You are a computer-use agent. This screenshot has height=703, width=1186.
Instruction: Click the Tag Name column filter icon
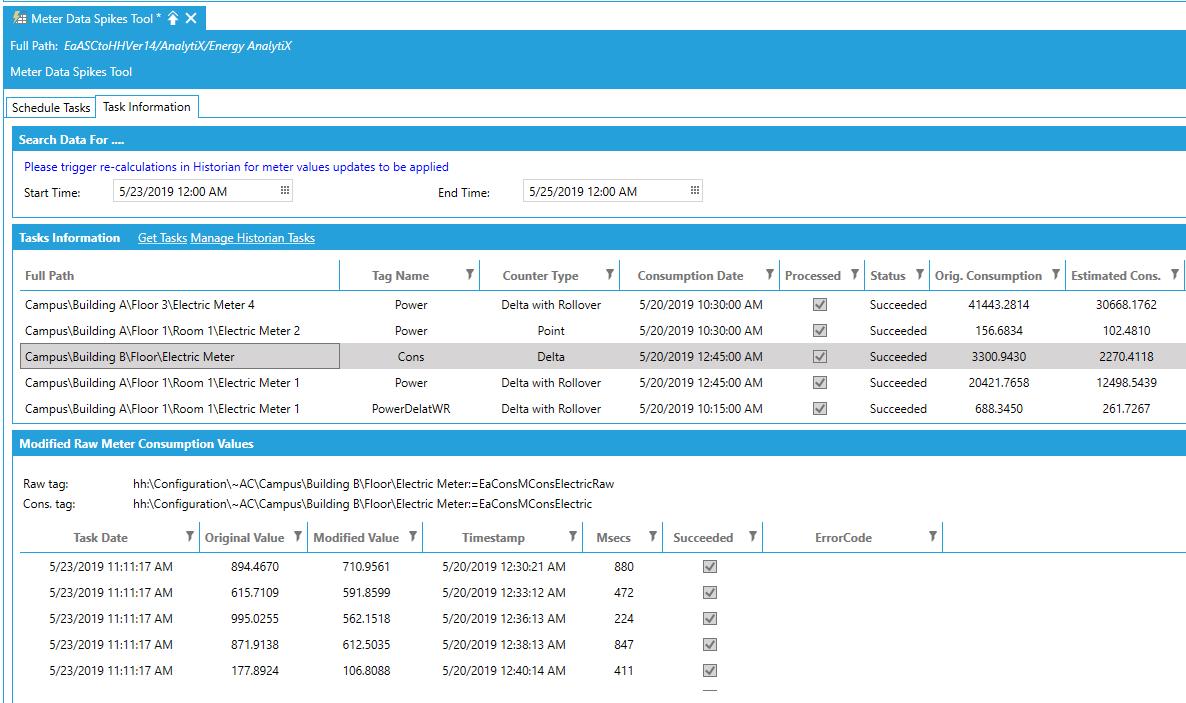coord(468,274)
